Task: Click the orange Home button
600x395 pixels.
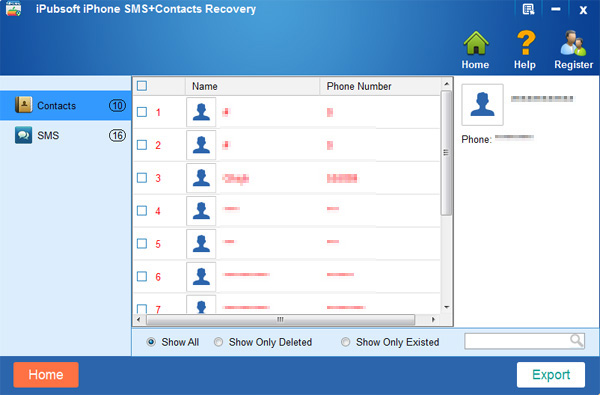Action: point(46,374)
